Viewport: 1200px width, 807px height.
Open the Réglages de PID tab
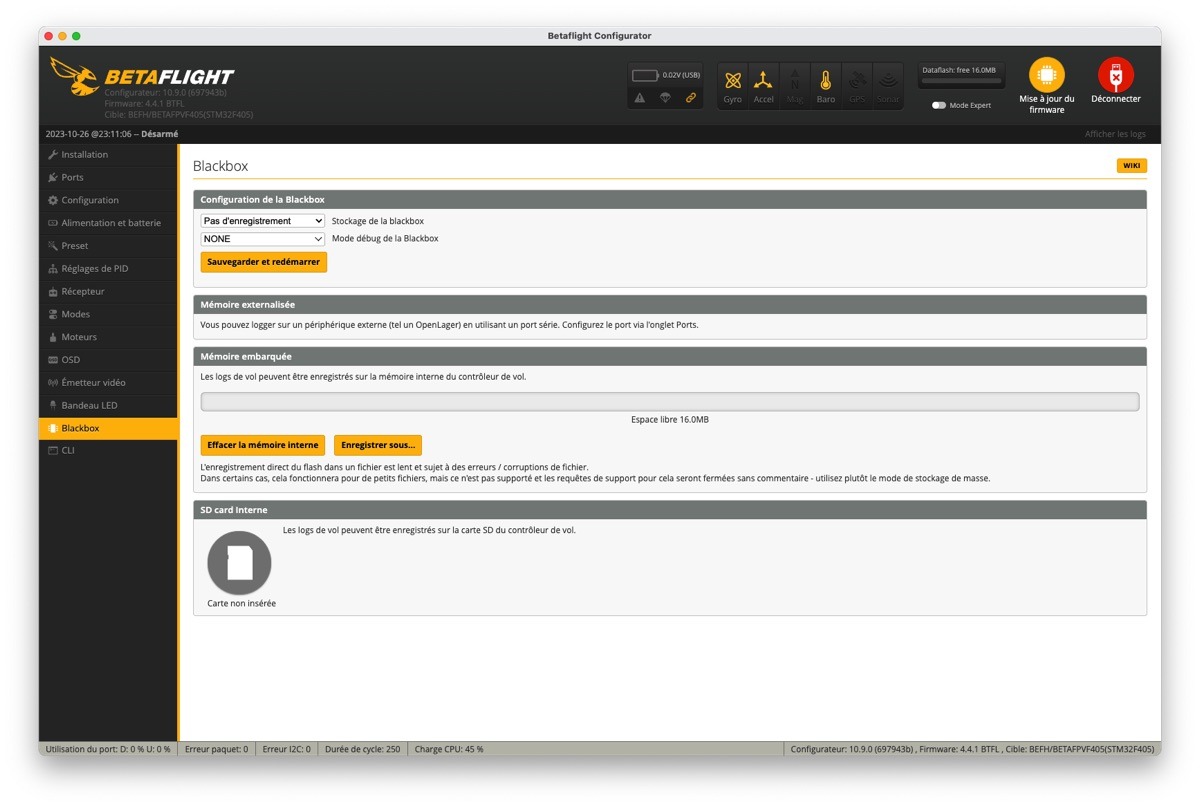pos(108,268)
